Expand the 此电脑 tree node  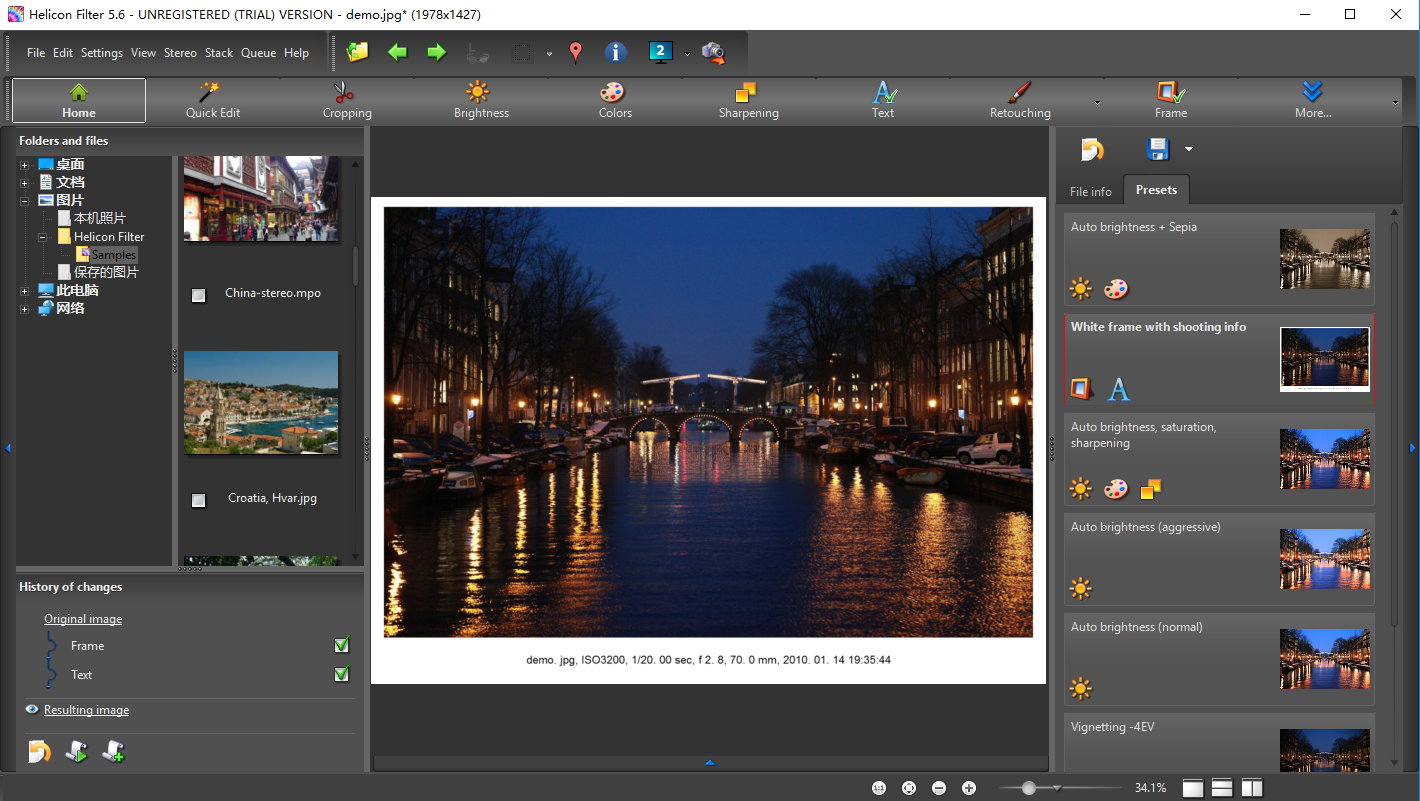24,291
